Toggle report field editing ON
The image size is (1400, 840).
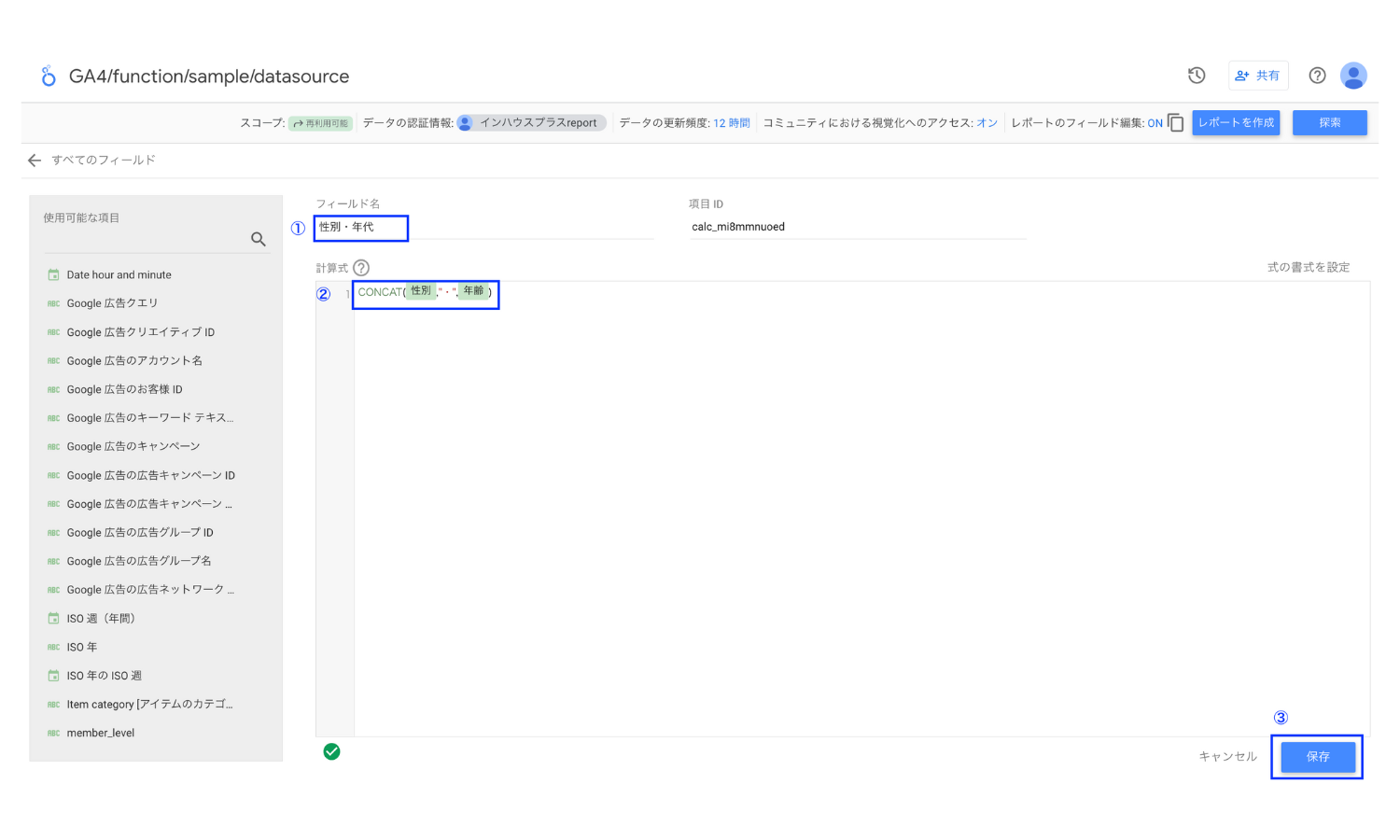1155,123
